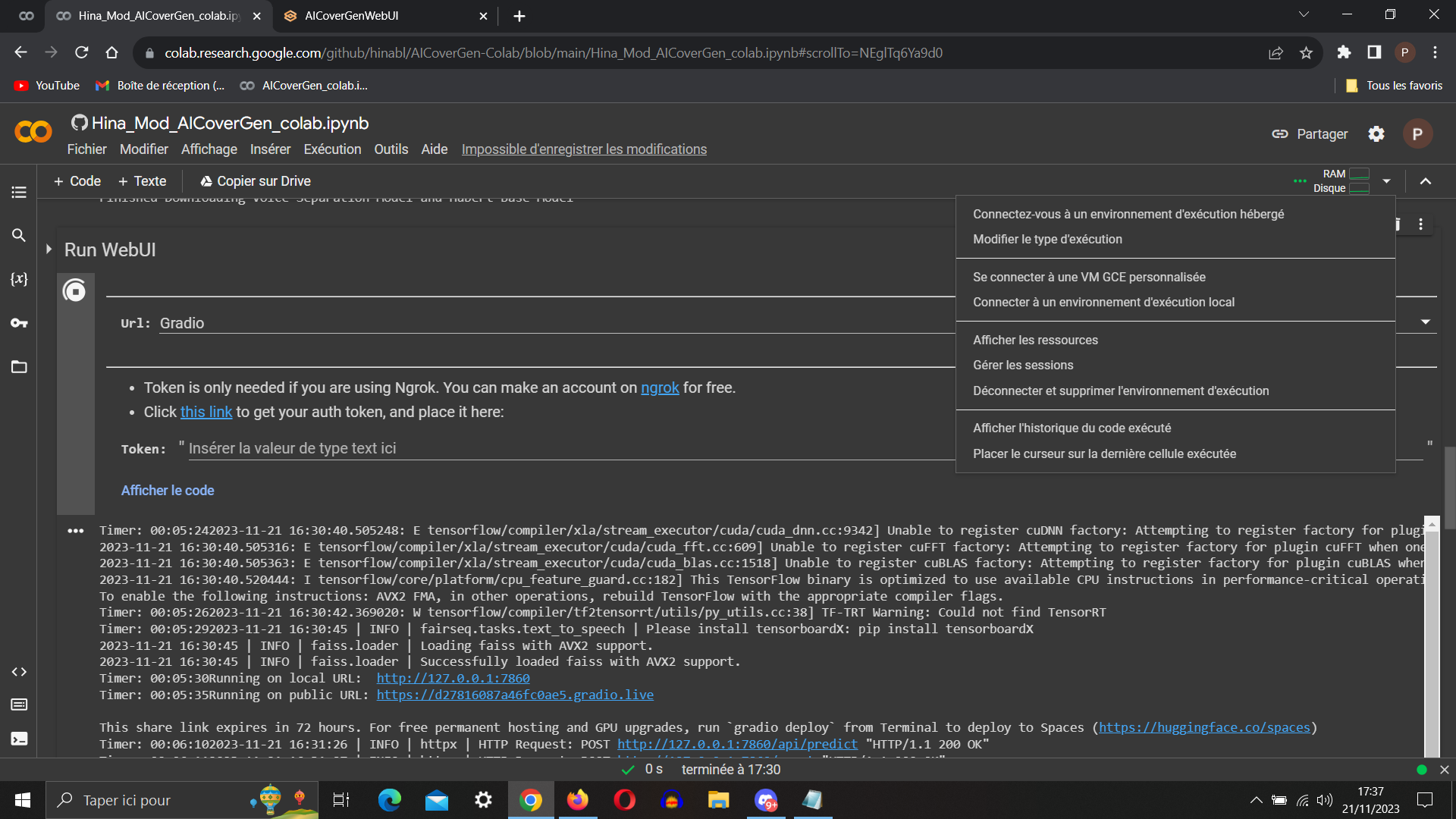Select Gérer les sessions
Viewport: 1456px width, 819px height.
click(x=1175, y=366)
